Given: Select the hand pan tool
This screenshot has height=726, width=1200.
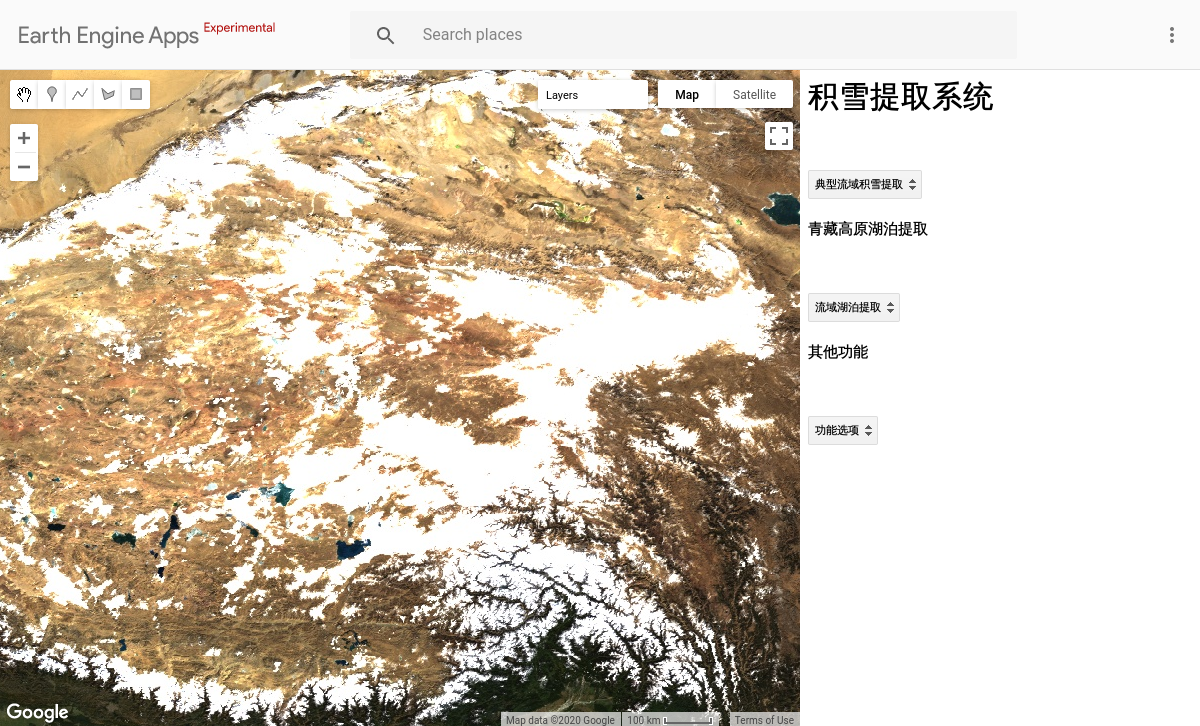Looking at the screenshot, I should 24,94.
